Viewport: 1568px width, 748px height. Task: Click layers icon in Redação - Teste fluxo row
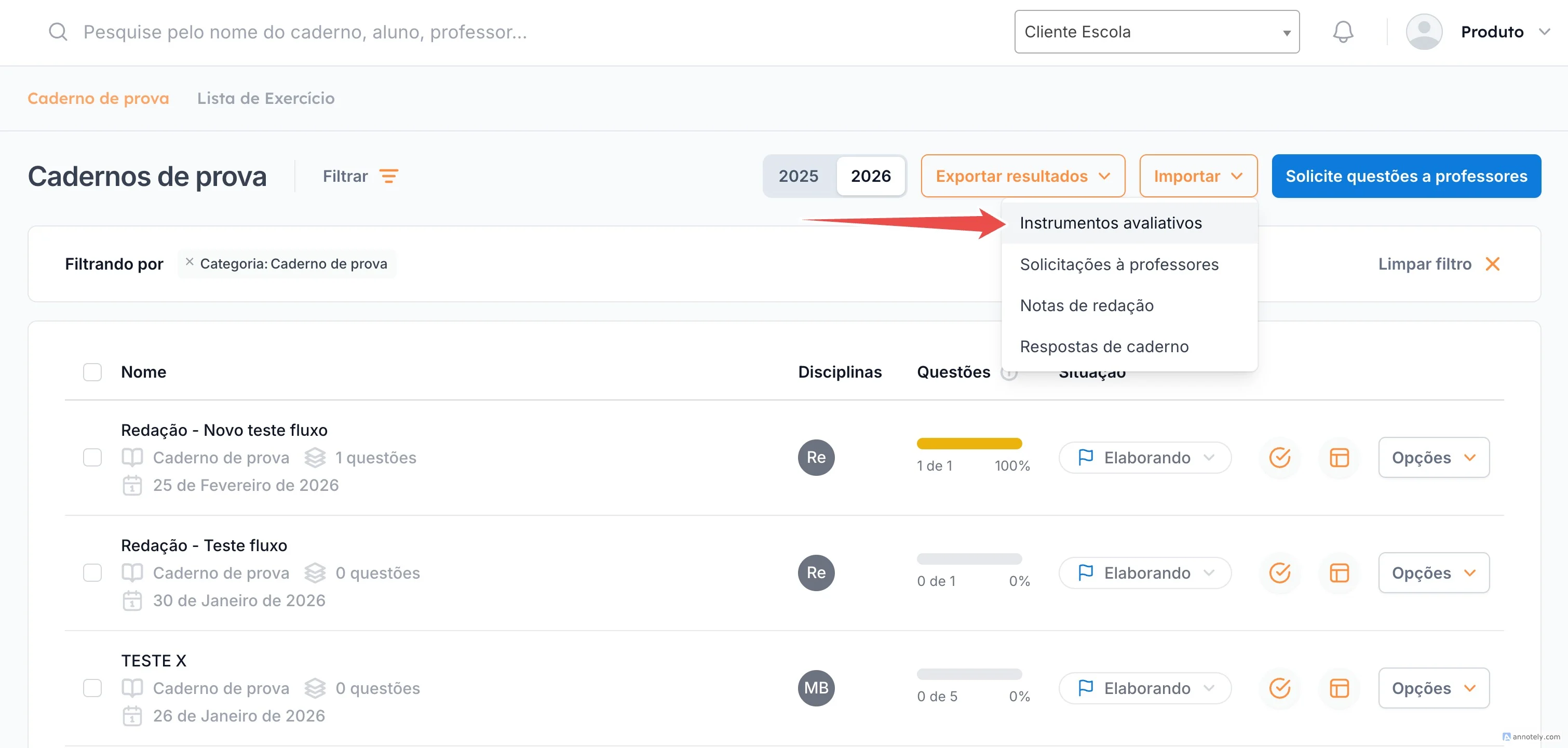[315, 572]
